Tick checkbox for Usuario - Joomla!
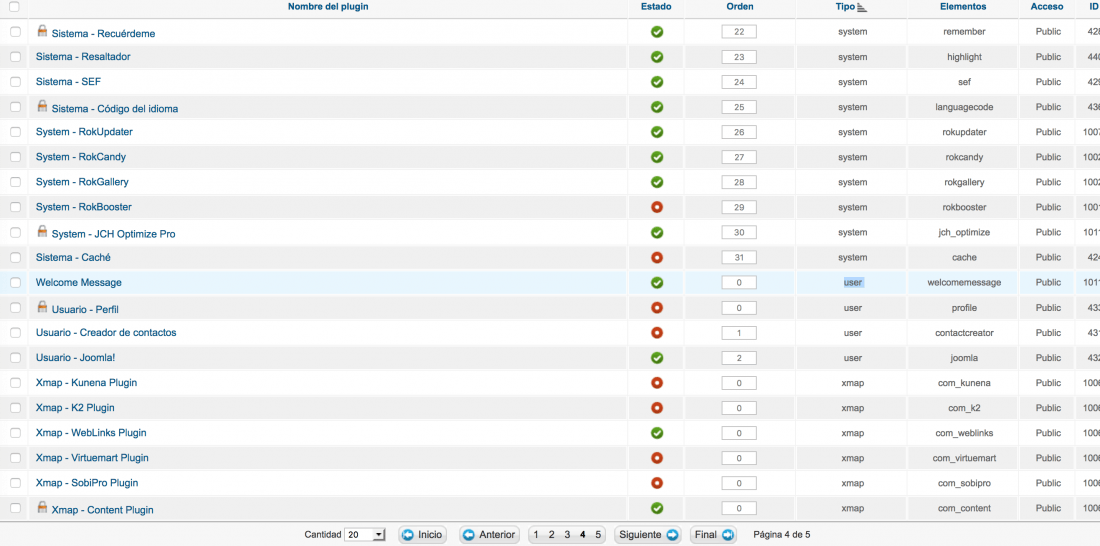Image resolution: width=1100 pixels, height=546 pixels. [15, 358]
